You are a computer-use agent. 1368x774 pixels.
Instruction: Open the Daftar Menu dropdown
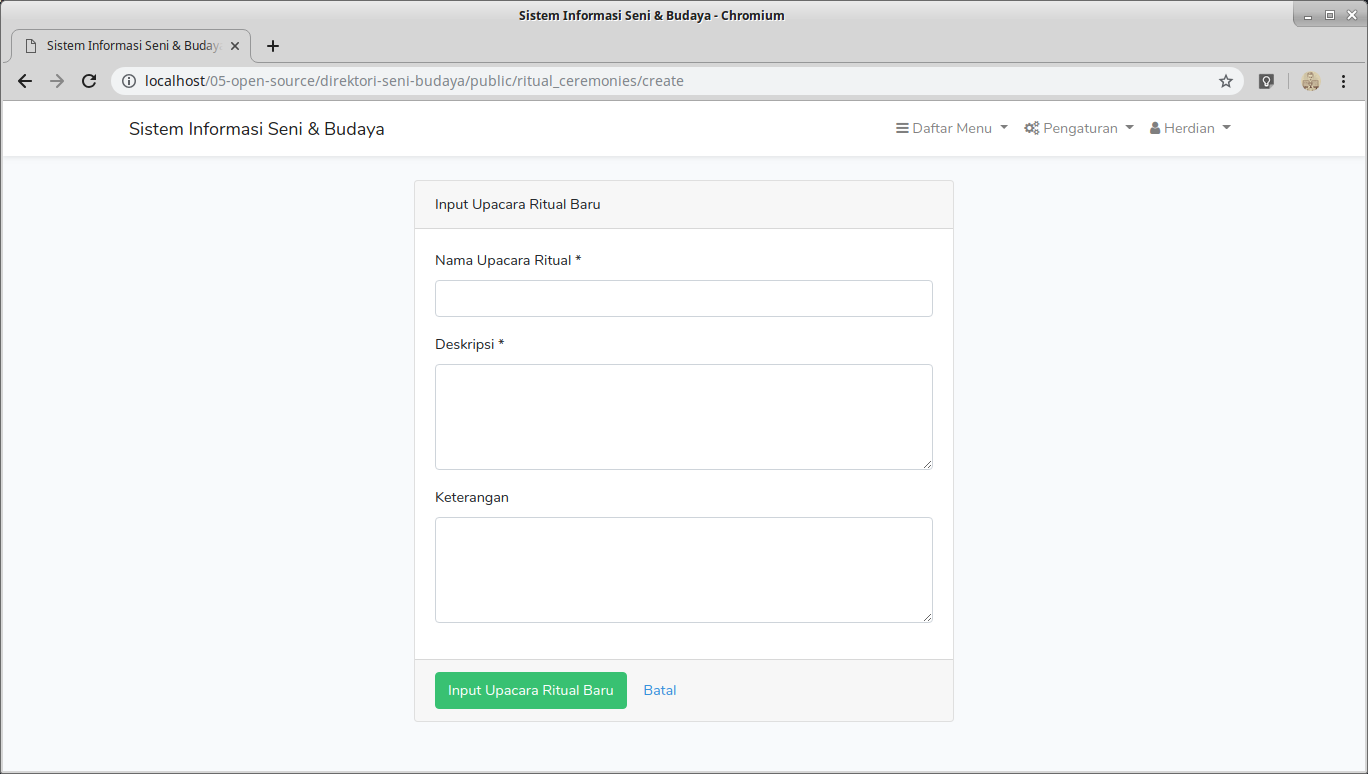point(952,128)
